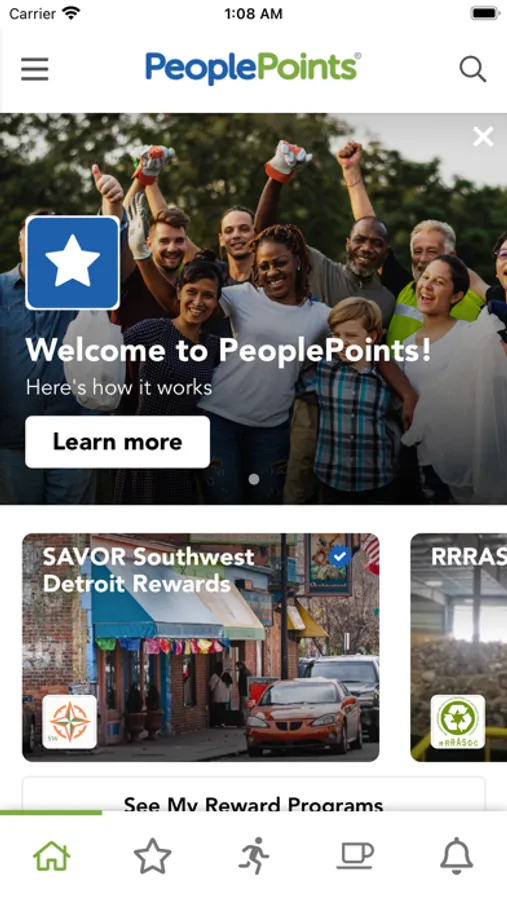Select the carousel page indicator dot
This screenshot has height=900, width=507.
254,479
